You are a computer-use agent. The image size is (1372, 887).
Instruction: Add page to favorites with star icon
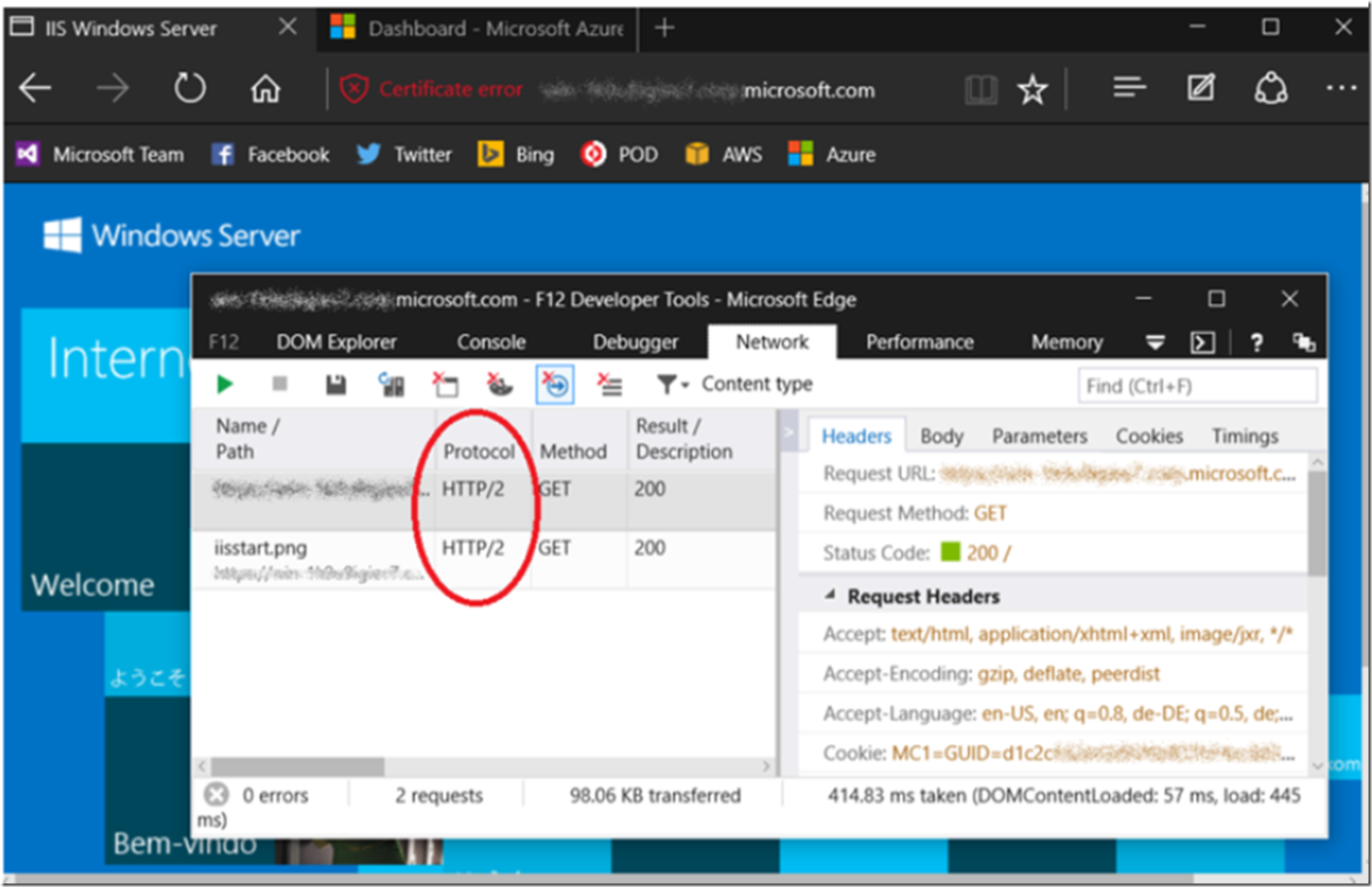point(1032,90)
